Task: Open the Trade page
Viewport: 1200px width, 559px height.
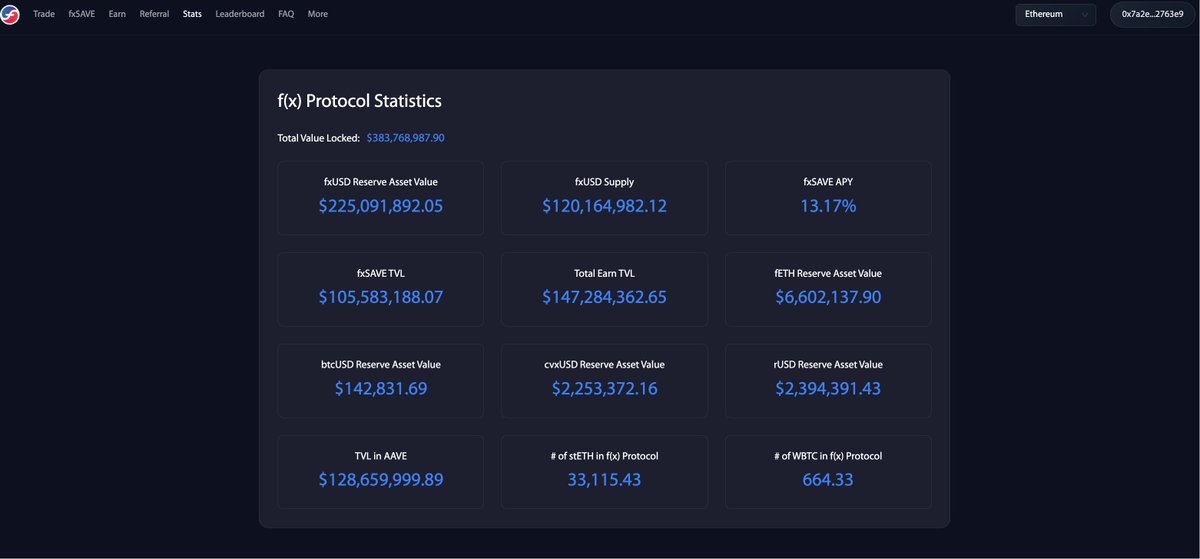Action: tap(44, 15)
